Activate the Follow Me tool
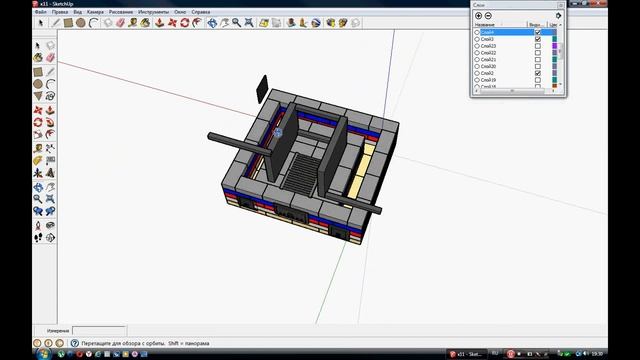 (x=50, y=122)
